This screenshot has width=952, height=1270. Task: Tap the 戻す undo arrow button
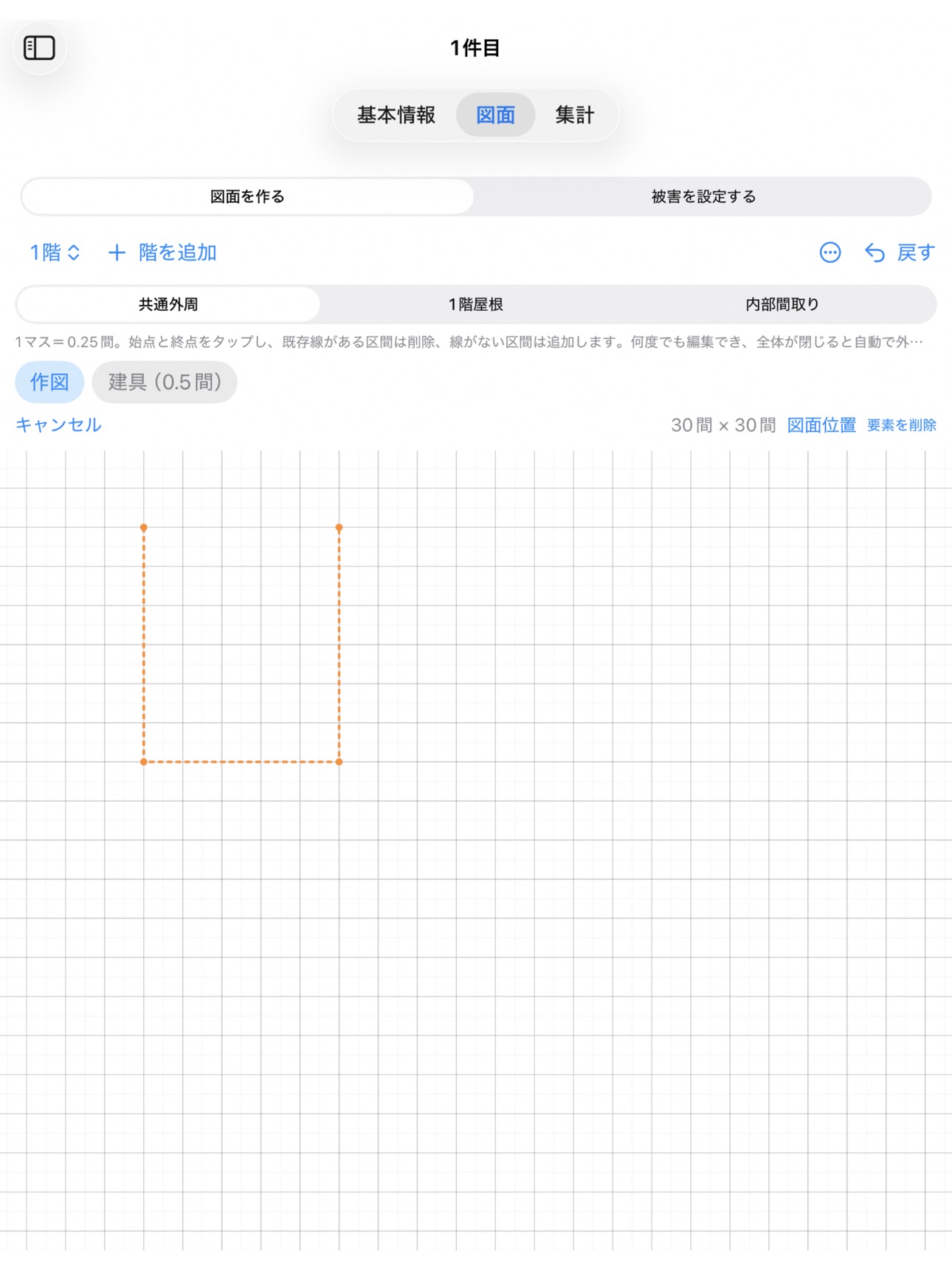pos(900,253)
